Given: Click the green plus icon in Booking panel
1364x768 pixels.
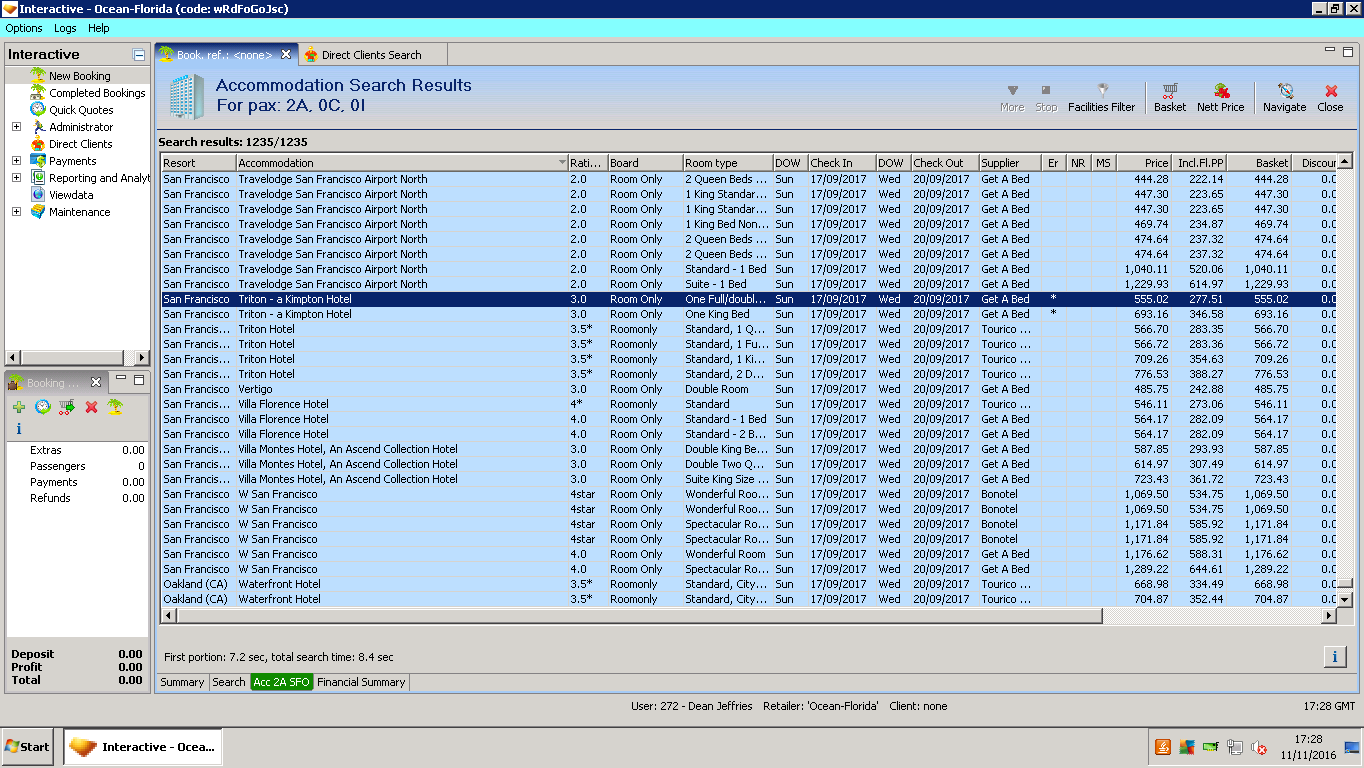Looking at the screenshot, I should 19,407.
